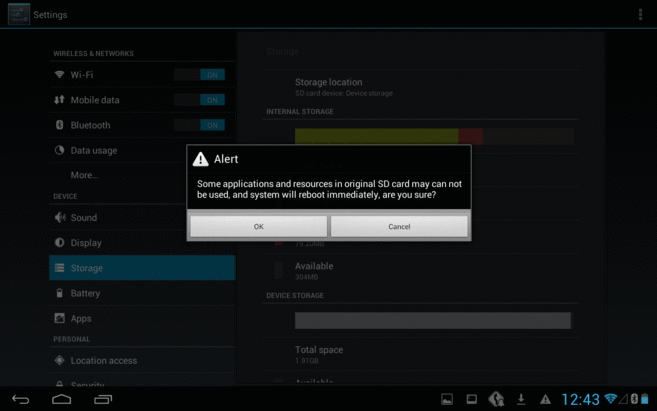
Task: Expand More… under Wireless & Networks
Action: (x=84, y=175)
